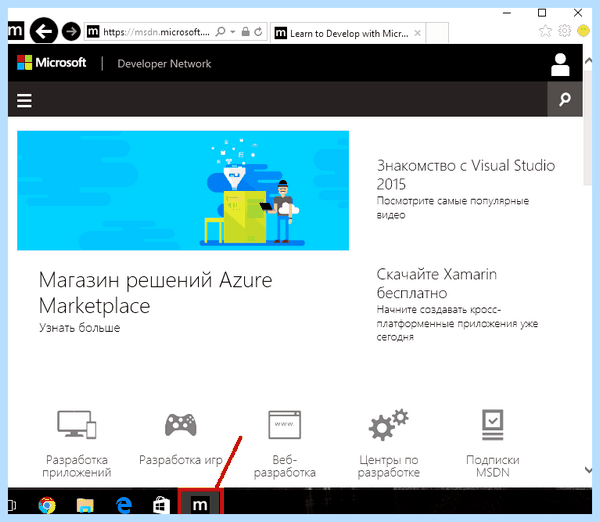Open the Windows Store from the taskbar
This screenshot has width=600, height=522.
coord(161,505)
